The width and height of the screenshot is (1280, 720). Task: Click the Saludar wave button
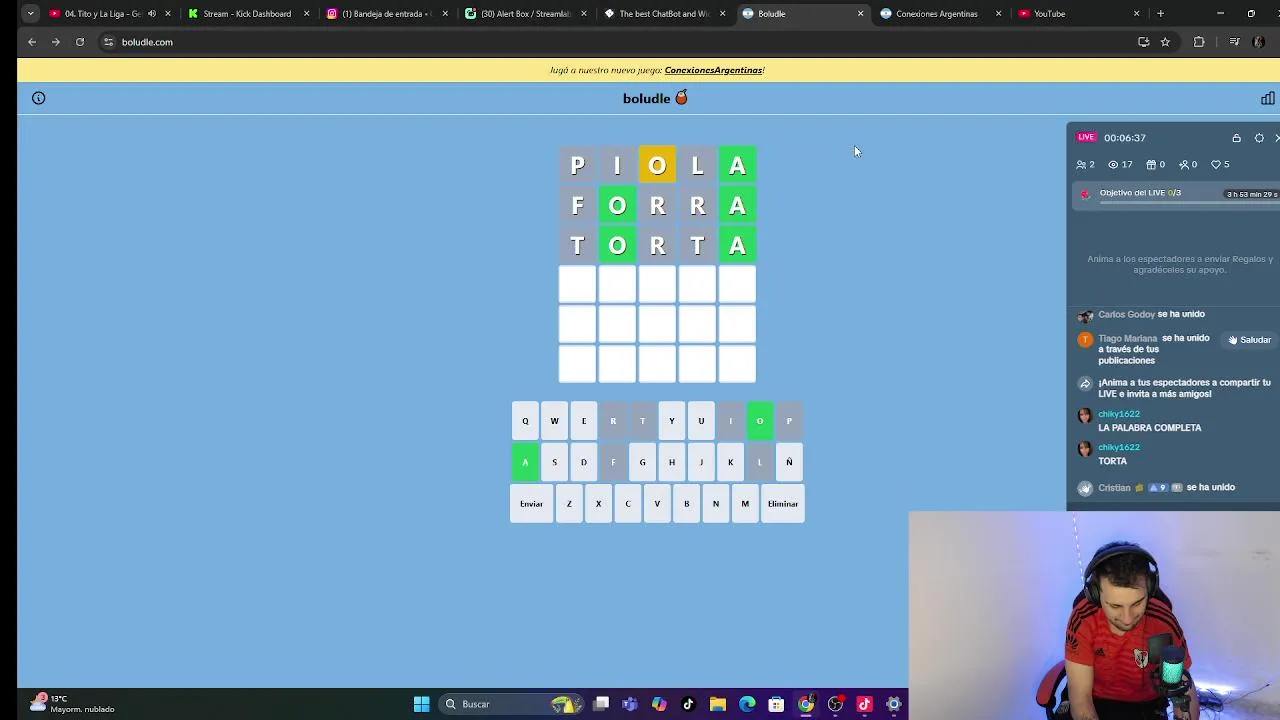point(1250,340)
